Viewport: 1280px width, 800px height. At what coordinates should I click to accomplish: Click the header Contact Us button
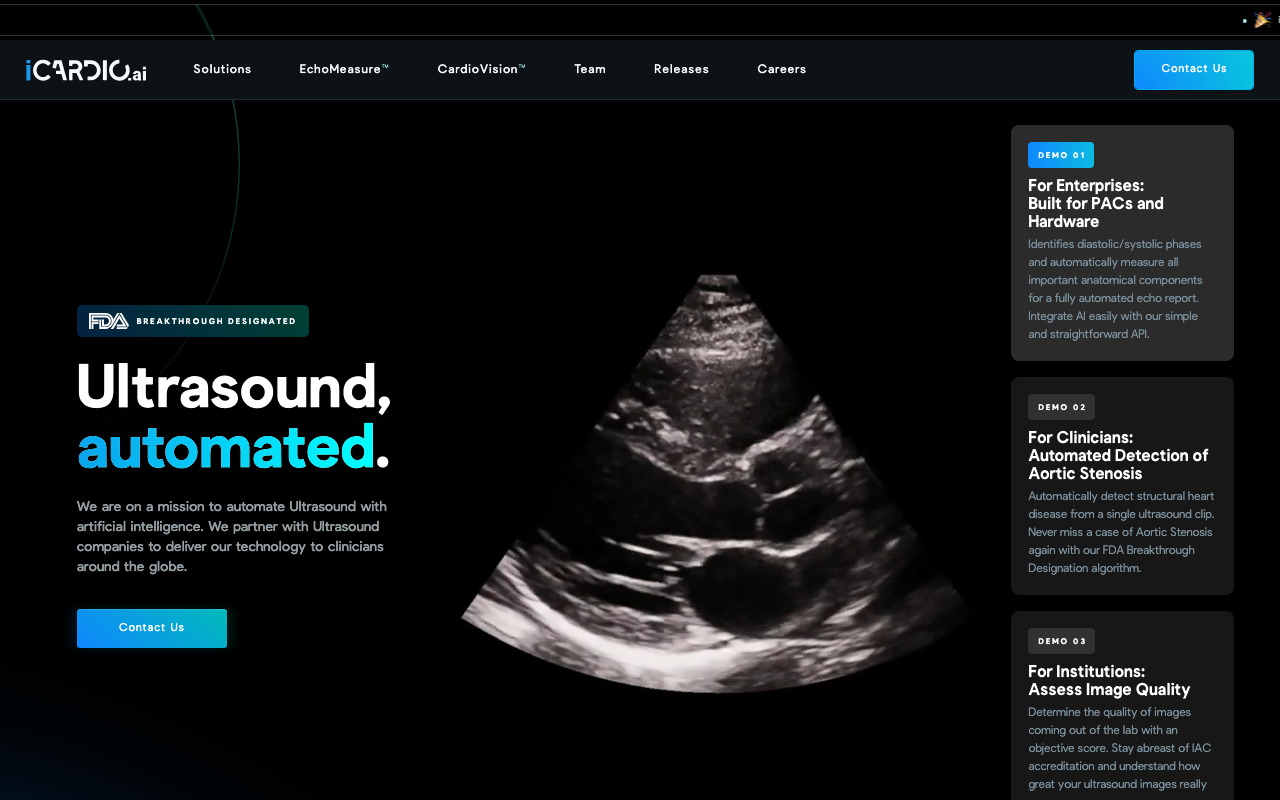tap(1194, 70)
